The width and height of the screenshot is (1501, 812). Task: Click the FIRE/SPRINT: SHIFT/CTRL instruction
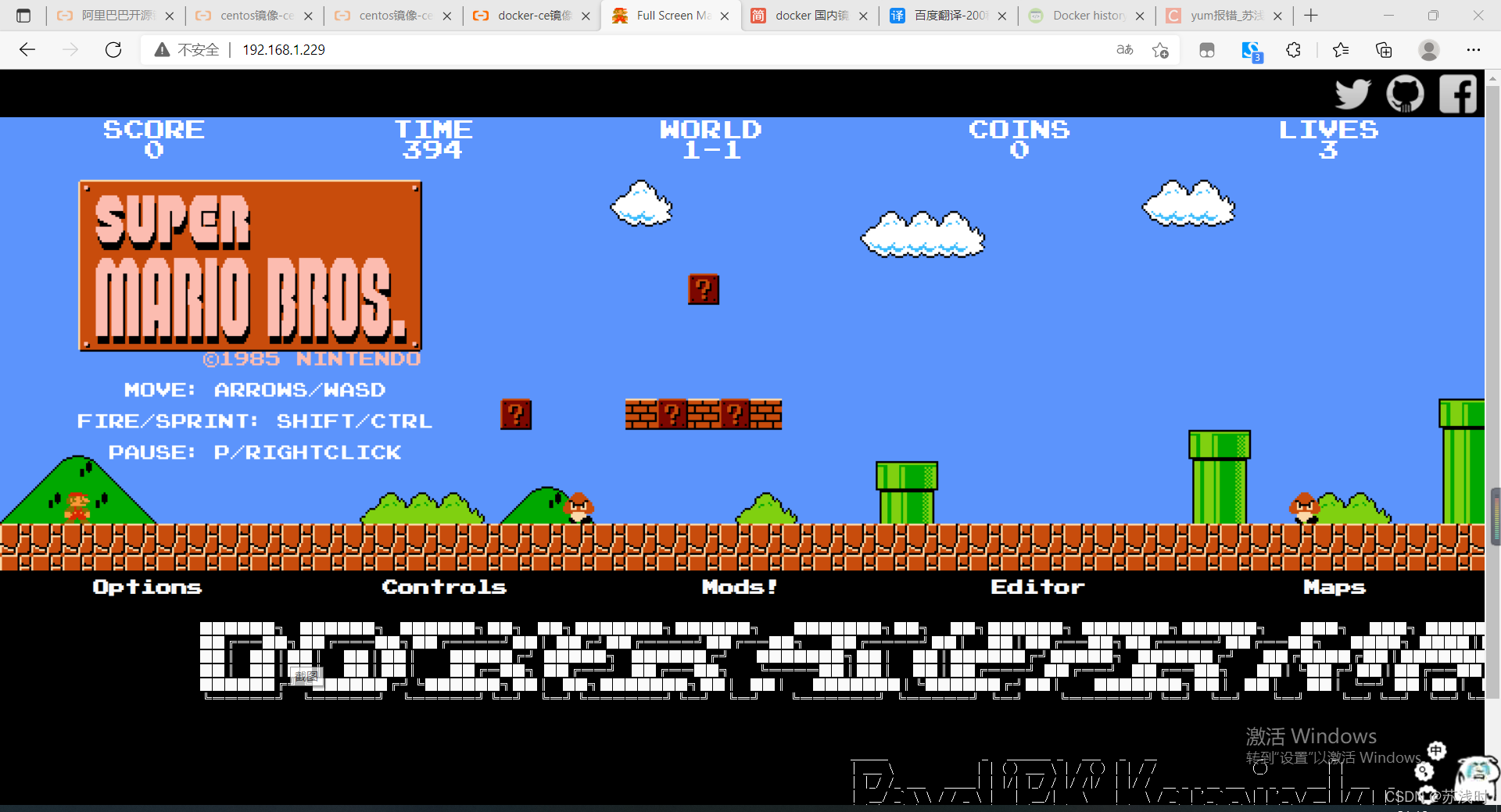coord(255,421)
